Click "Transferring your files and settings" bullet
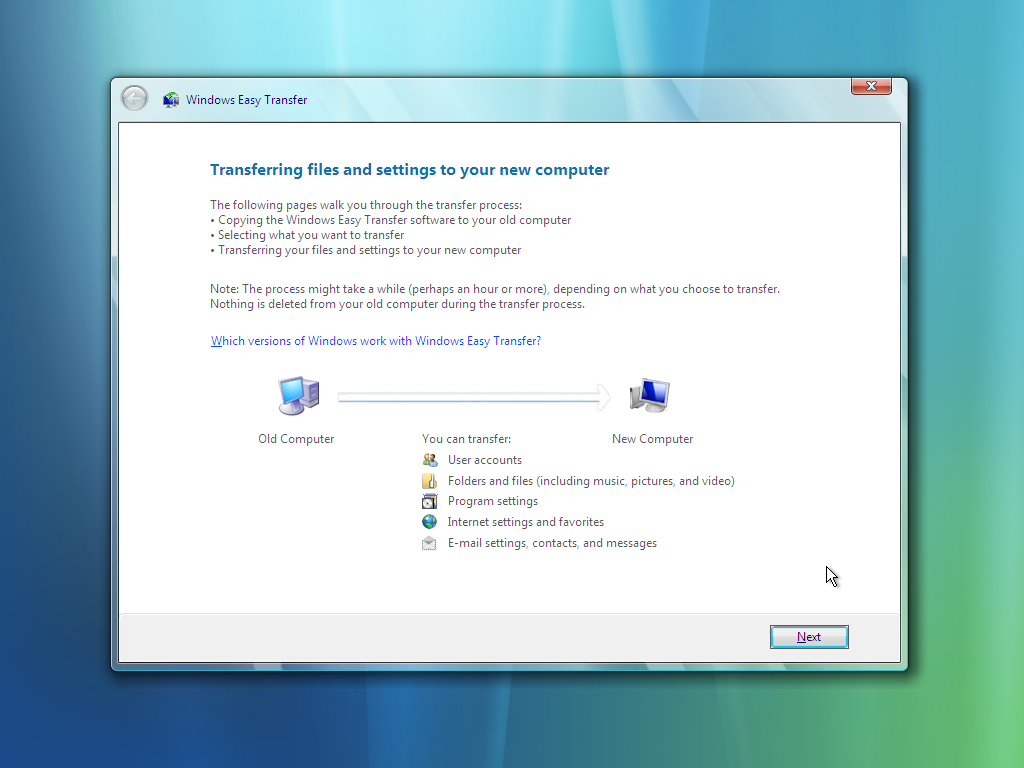This screenshot has width=1024, height=768. [366, 250]
